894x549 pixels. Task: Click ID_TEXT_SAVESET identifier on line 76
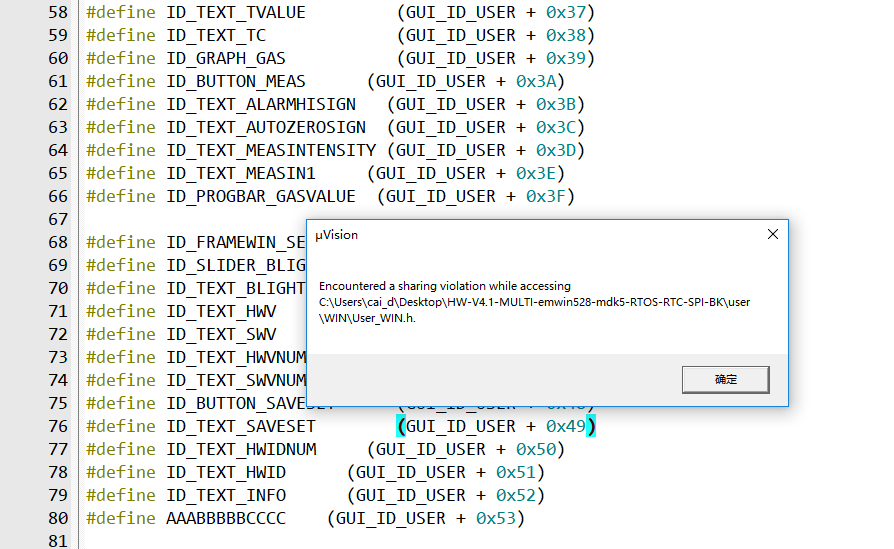tap(241, 426)
